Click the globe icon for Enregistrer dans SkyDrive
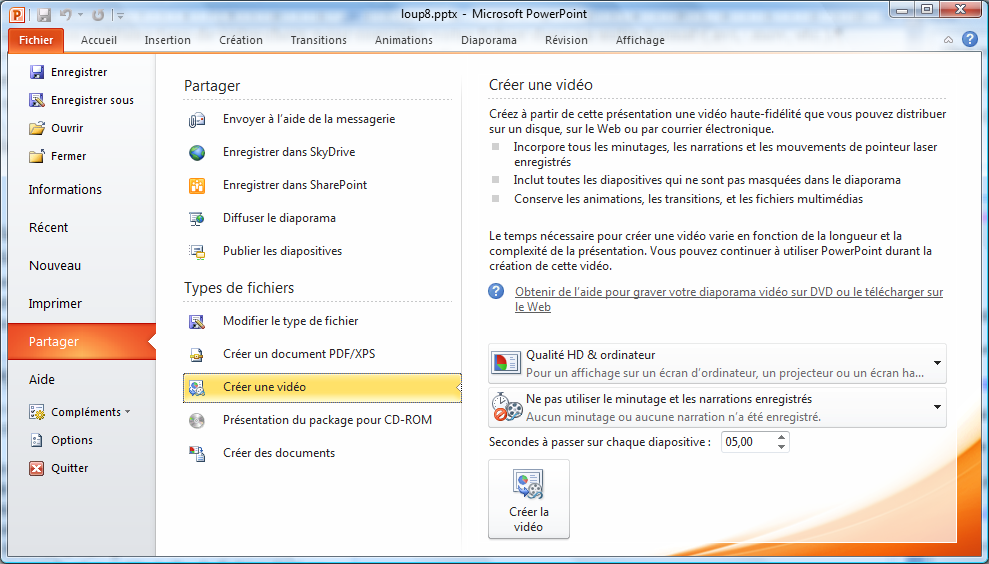Image resolution: width=989 pixels, height=564 pixels. point(197,152)
